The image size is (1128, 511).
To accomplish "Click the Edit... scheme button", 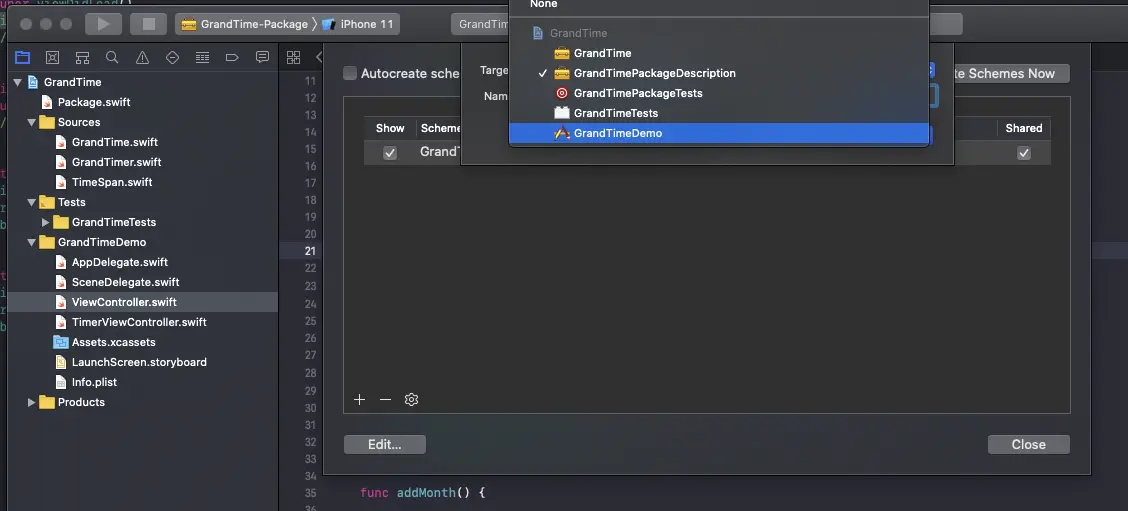I will [385, 445].
